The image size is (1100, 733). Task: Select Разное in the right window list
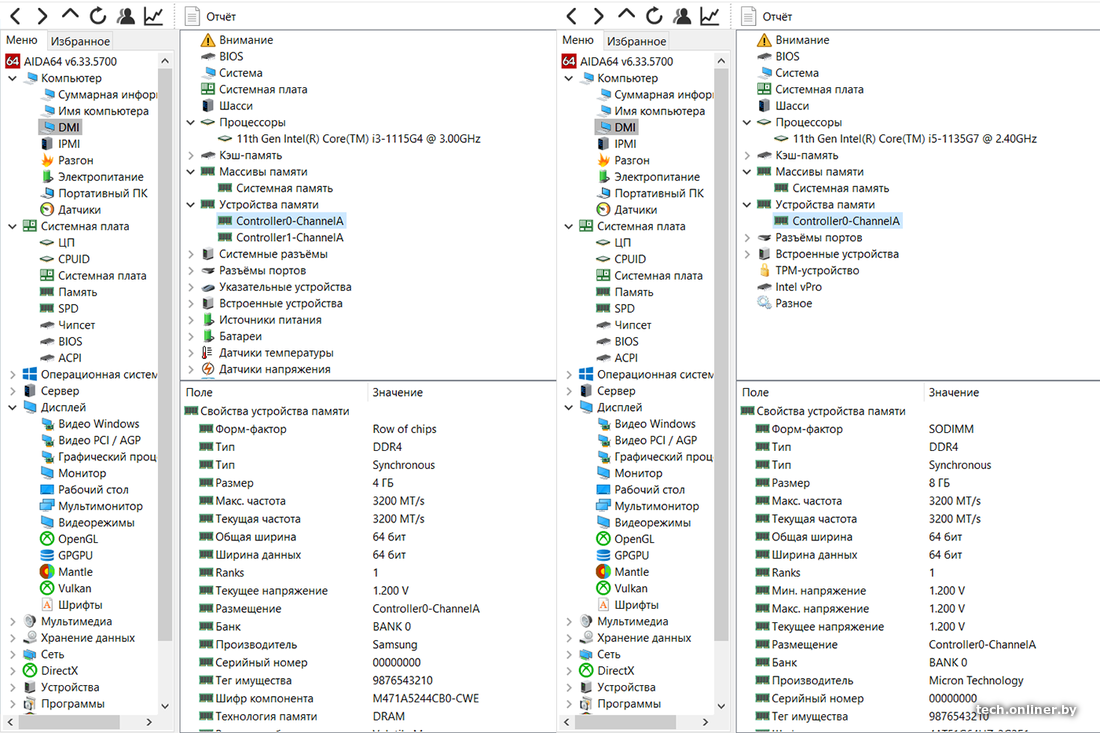[785, 304]
